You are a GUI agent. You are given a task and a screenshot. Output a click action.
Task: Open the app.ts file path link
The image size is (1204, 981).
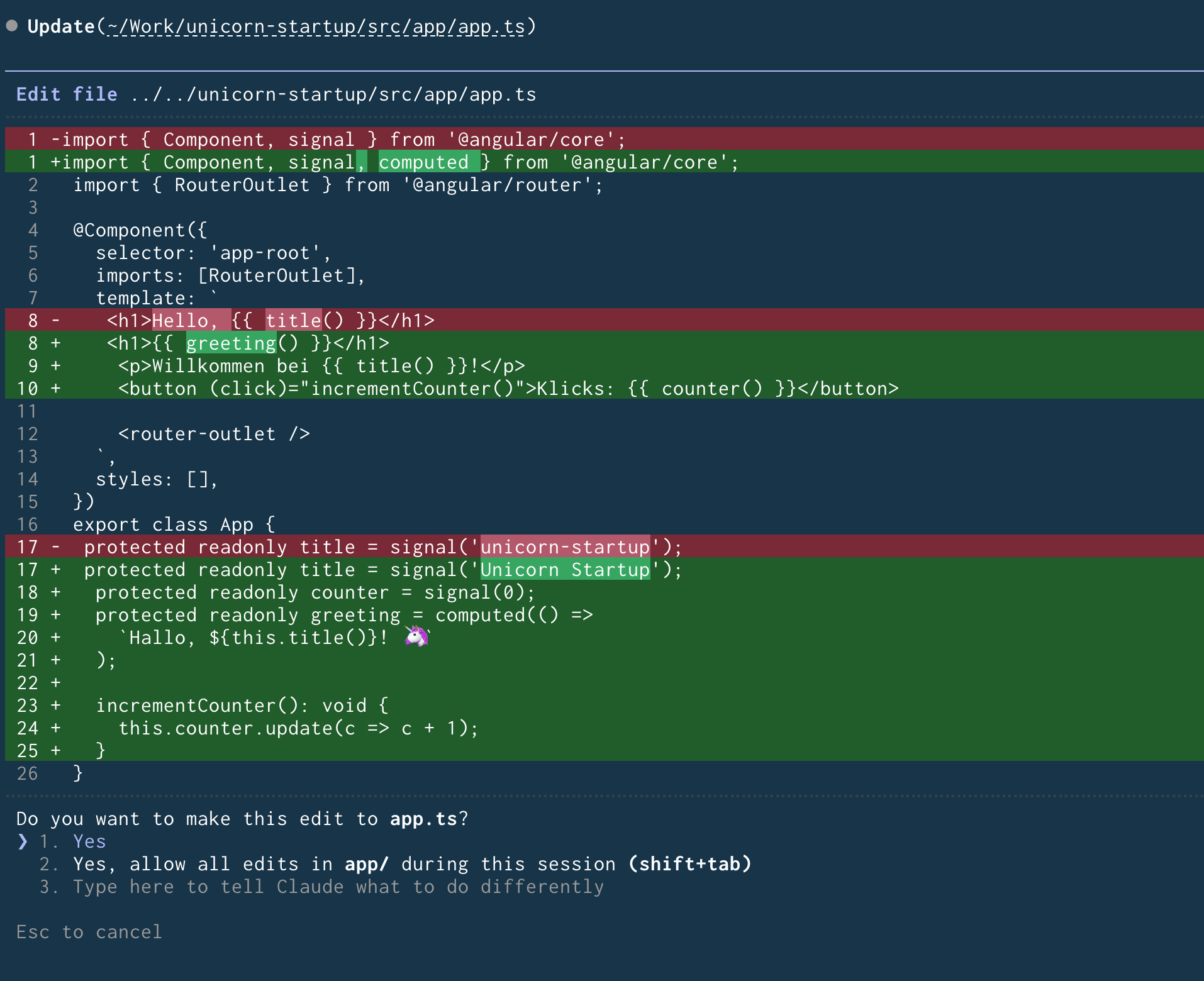pos(315,26)
